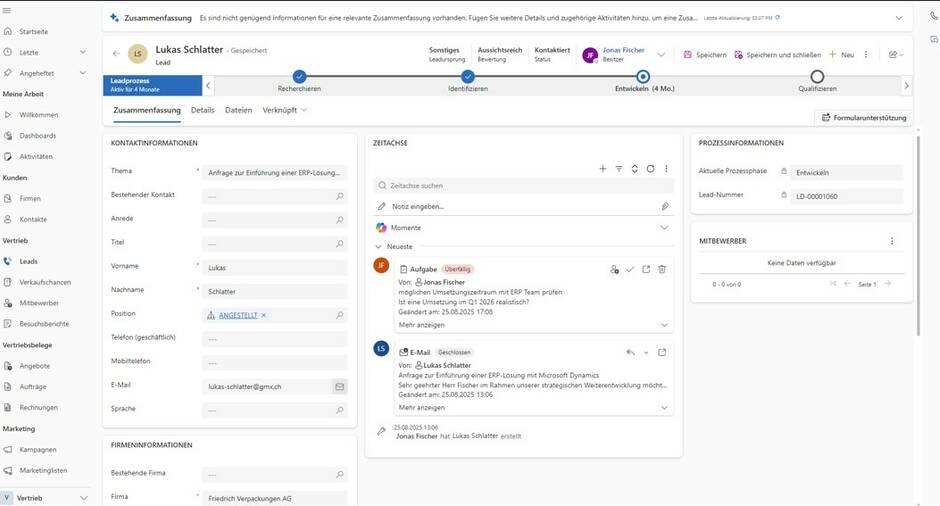Image resolution: width=940 pixels, height=506 pixels.
Task: Click the Vorname field containing Lukas
Action: (275, 268)
